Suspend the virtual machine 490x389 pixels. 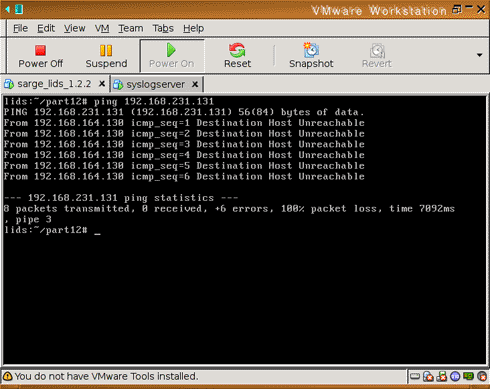[x=106, y=56]
